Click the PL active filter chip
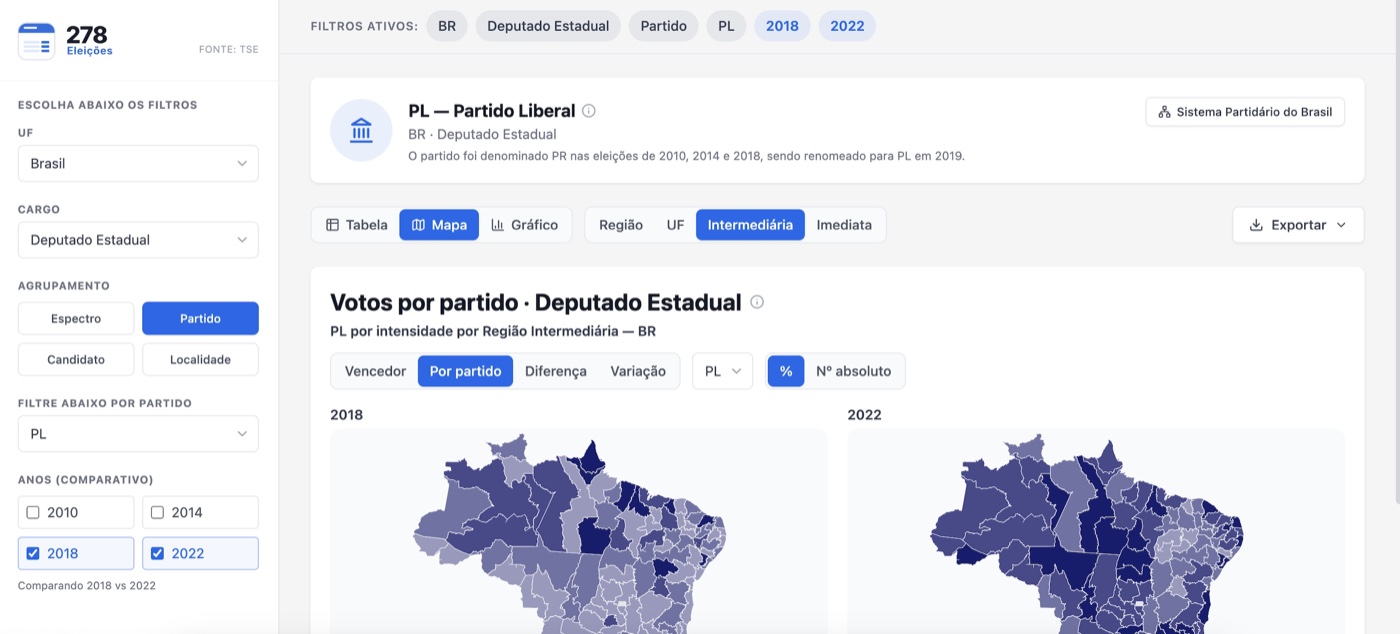Screen dimensions: 1400x634 point(726,26)
